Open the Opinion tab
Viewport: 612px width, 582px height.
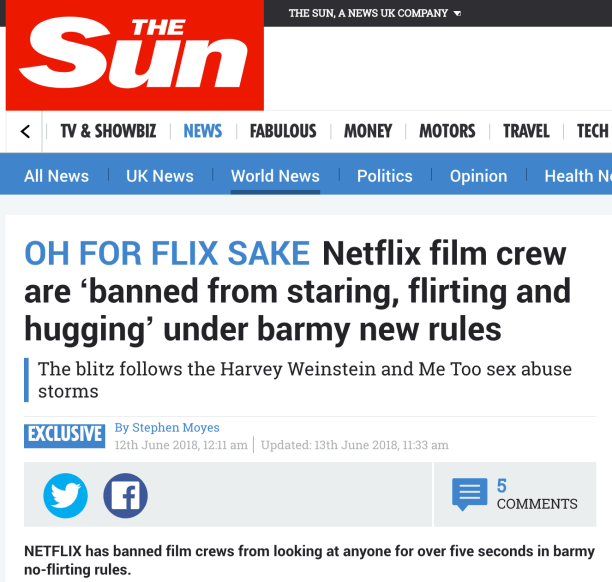(x=478, y=176)
